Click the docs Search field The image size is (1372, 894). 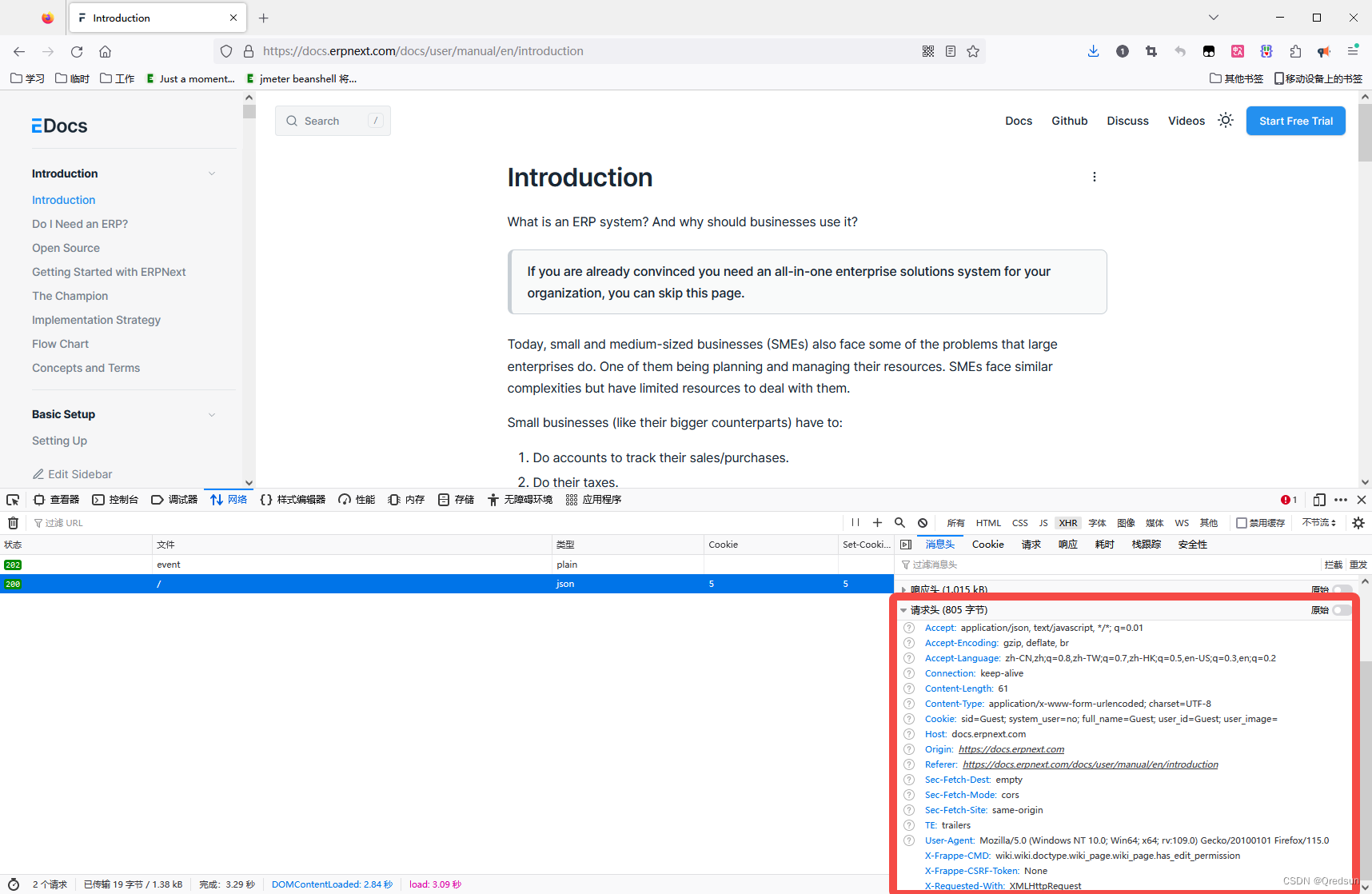pyautogui.click(x=333, y=121)
